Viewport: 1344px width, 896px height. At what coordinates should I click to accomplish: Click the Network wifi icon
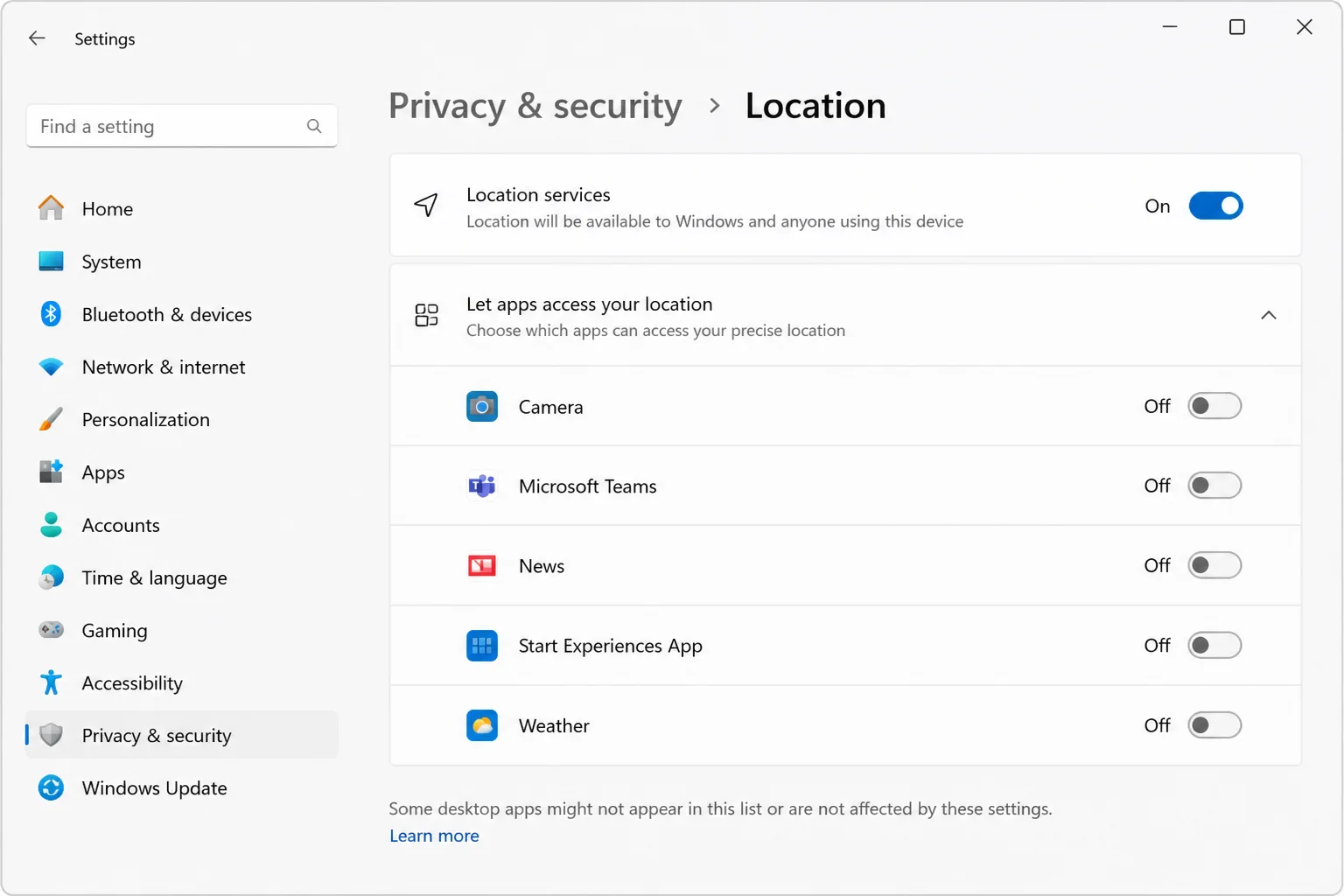tap(52, 367)
